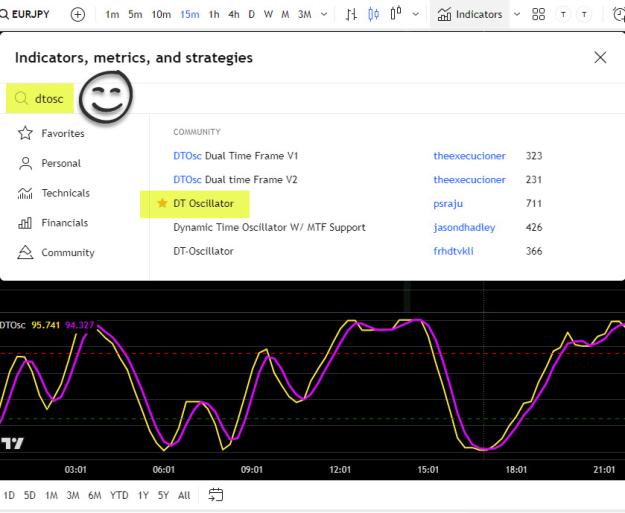Click the second T circle toolbar icon

tap(584, 15)
